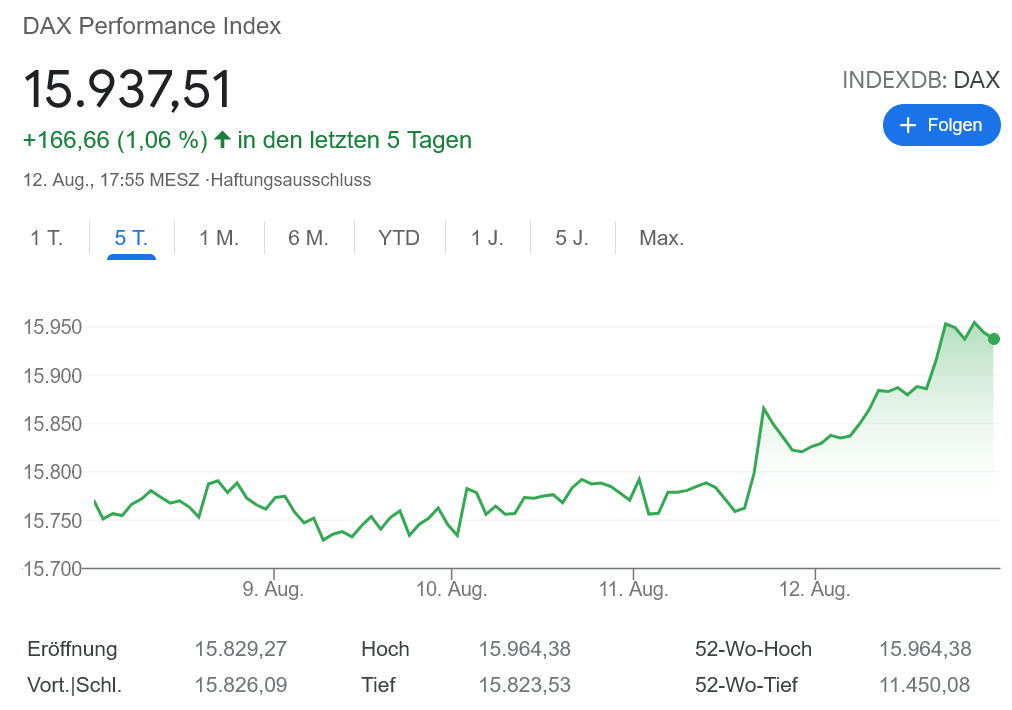Show the YTD chart range
Viewport: 1012px width, 710px height.
pos(399,238)
